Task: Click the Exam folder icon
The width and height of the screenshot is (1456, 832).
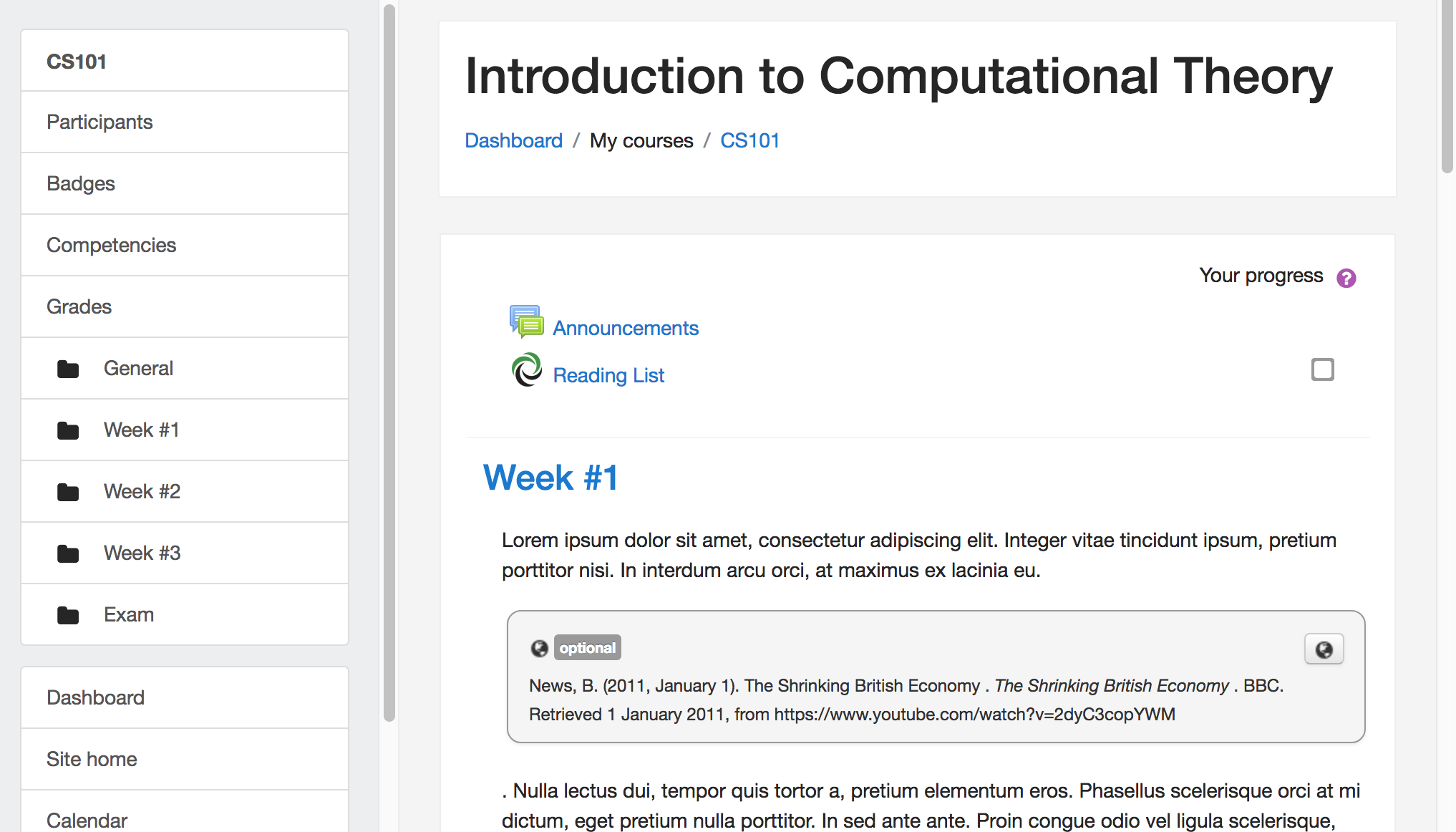Action: 68,615
